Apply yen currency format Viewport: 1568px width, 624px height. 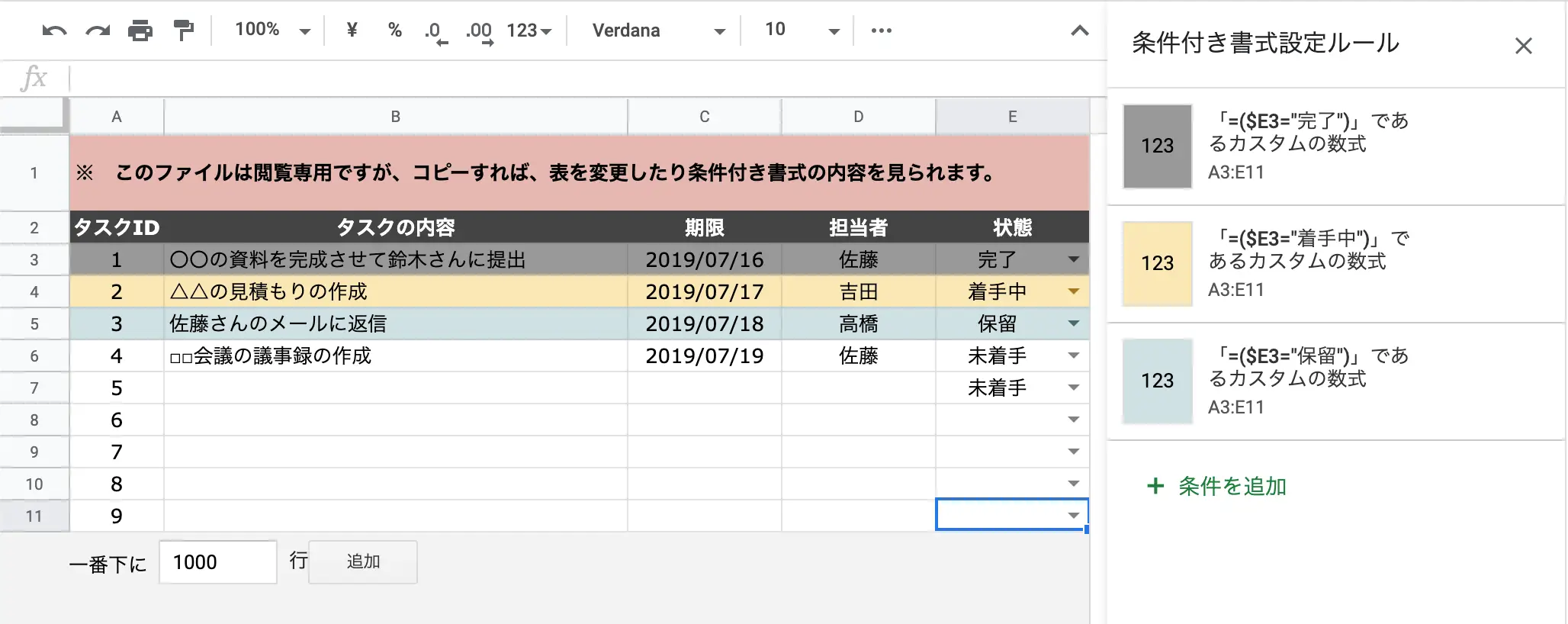click(x=352, y=30)
